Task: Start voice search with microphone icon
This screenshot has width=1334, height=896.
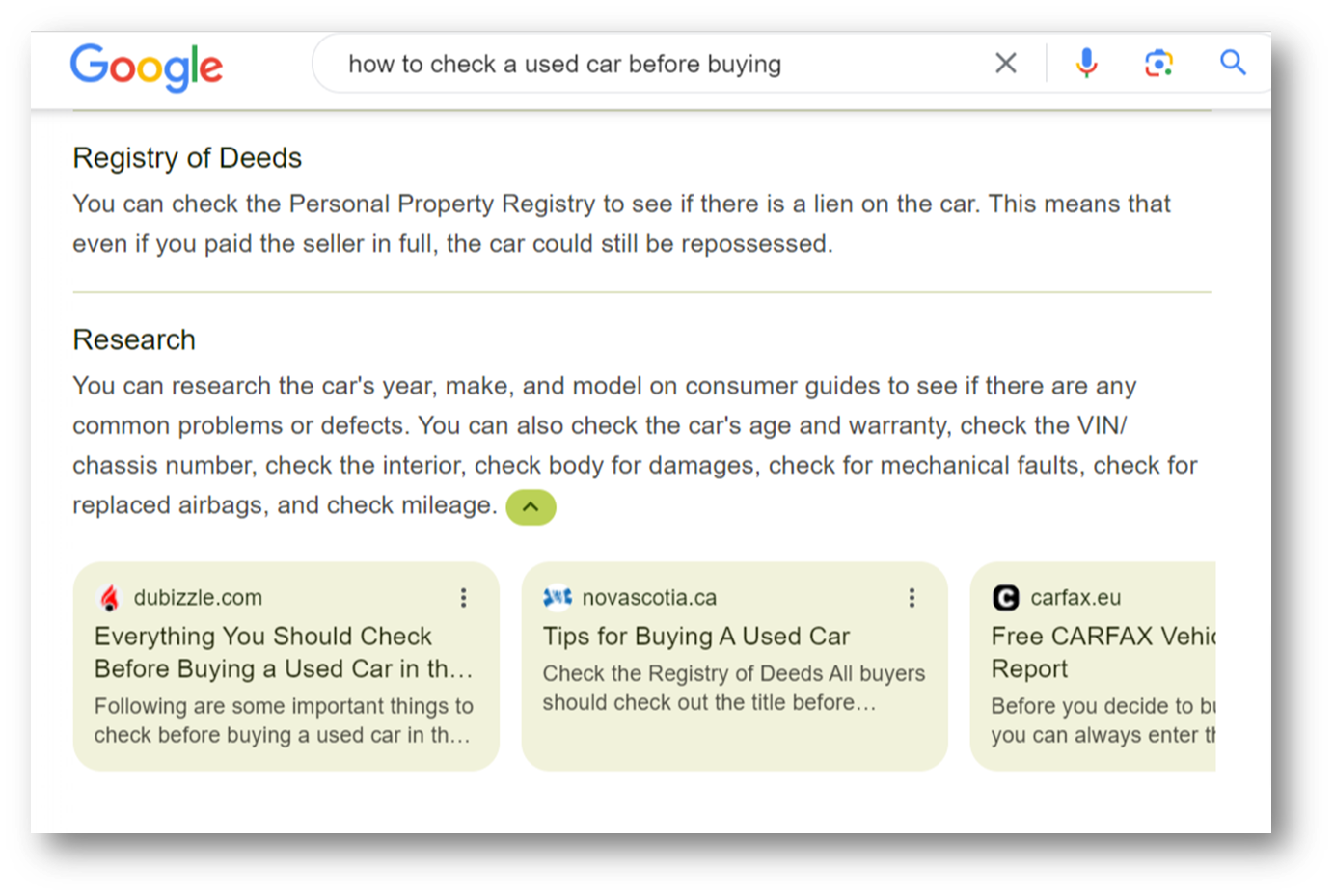Action: tap(1086, 63)
